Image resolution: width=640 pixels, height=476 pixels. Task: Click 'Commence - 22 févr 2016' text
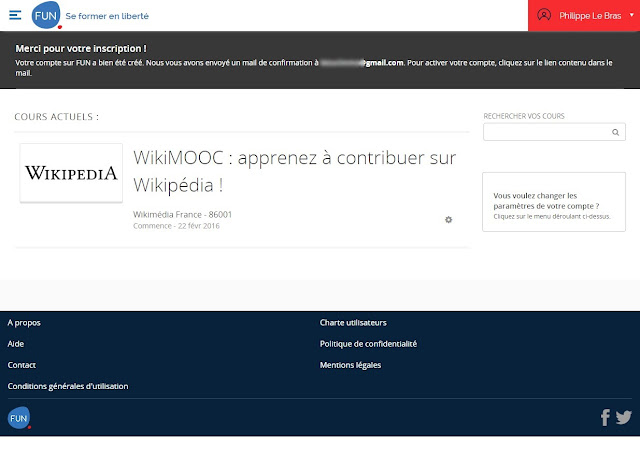tap(176, 226)
